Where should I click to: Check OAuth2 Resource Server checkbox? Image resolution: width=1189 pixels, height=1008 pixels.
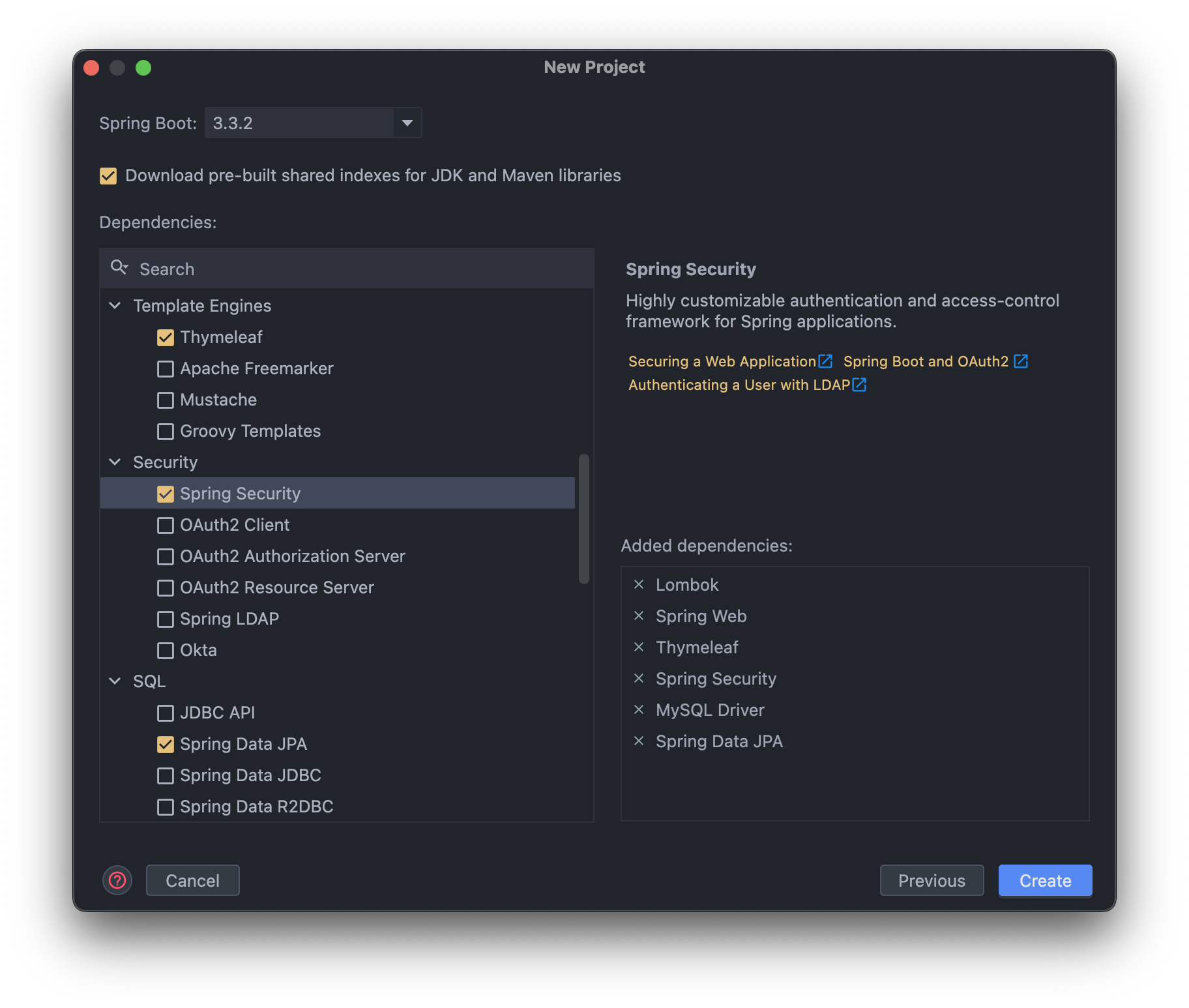click(x=166, y=587)
